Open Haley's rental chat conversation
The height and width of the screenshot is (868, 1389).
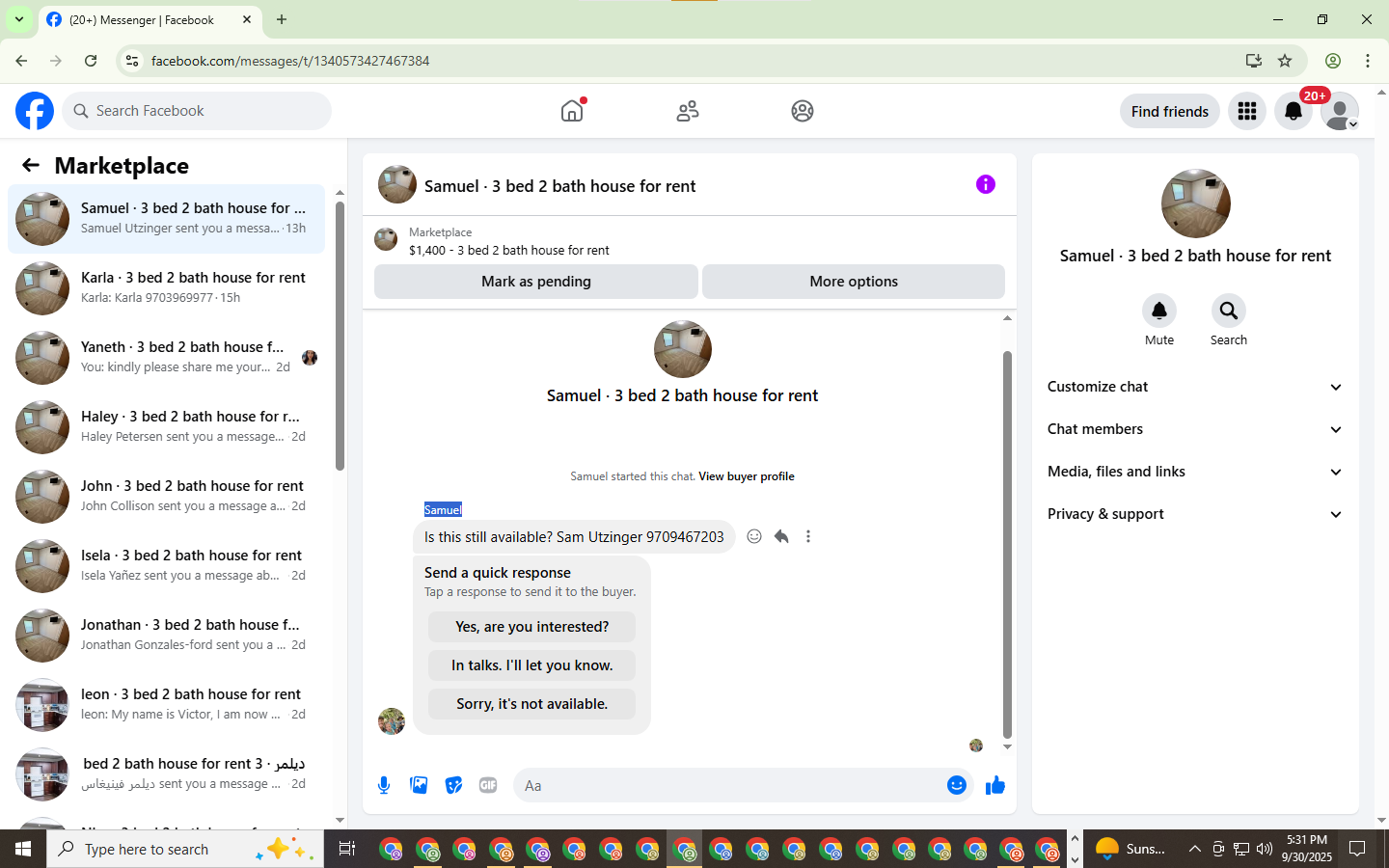pos(166,427)
